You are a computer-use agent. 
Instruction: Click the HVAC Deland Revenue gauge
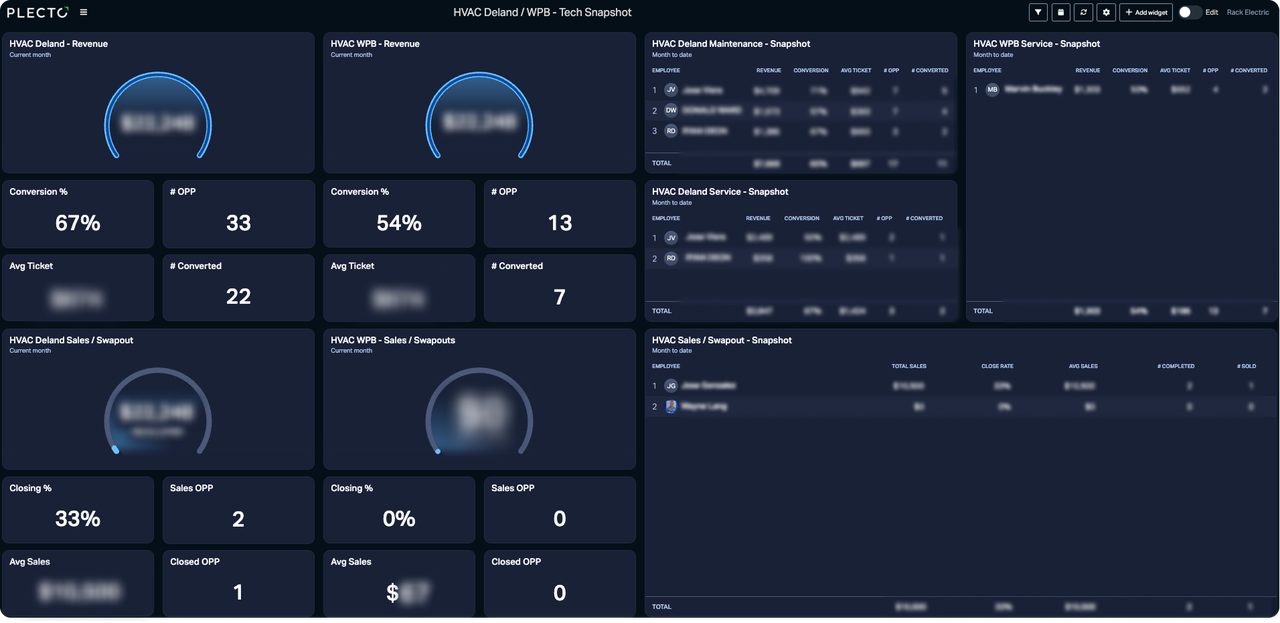[157, 118]
